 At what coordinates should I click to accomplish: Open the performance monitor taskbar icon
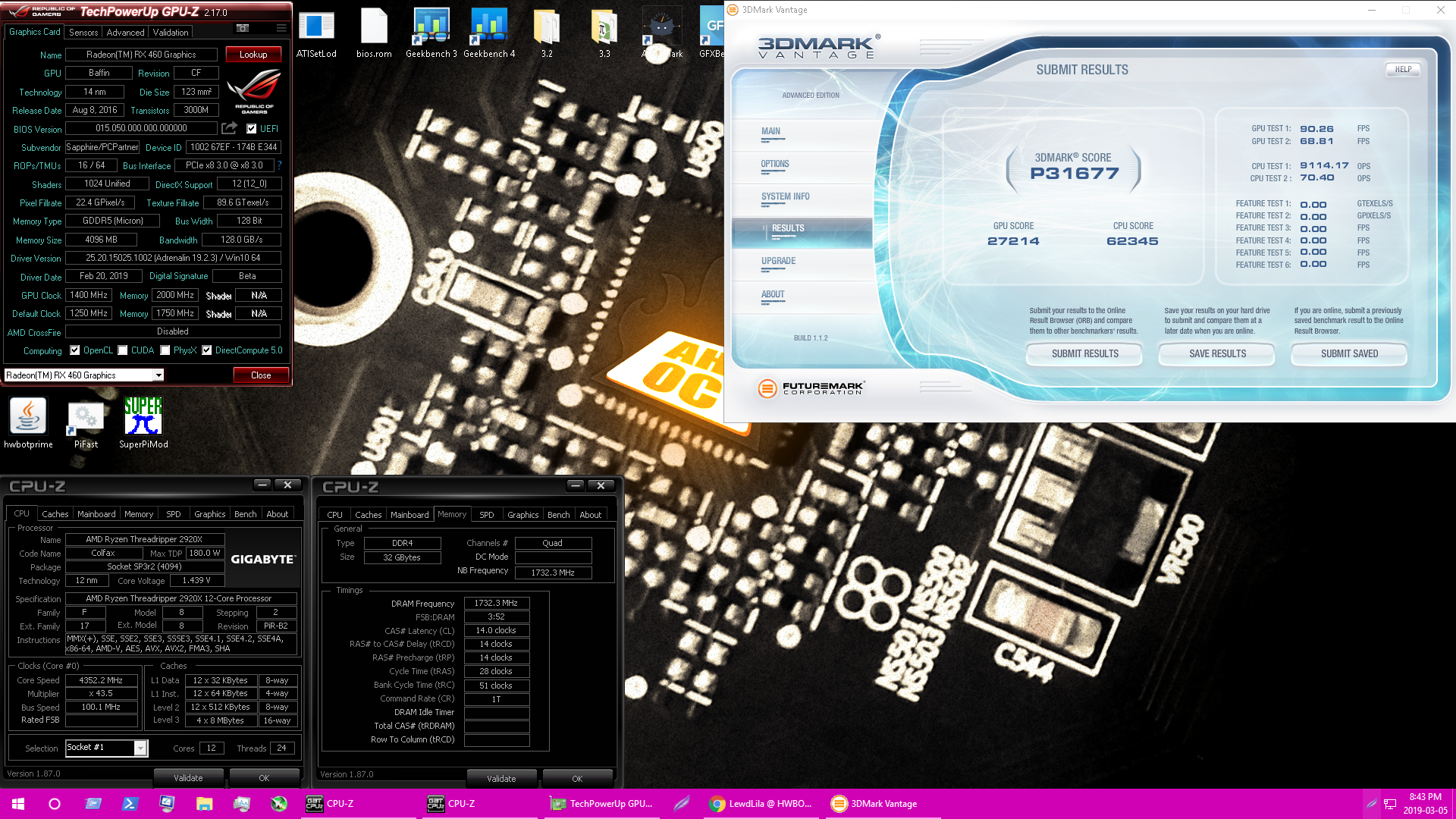[241, 804]
